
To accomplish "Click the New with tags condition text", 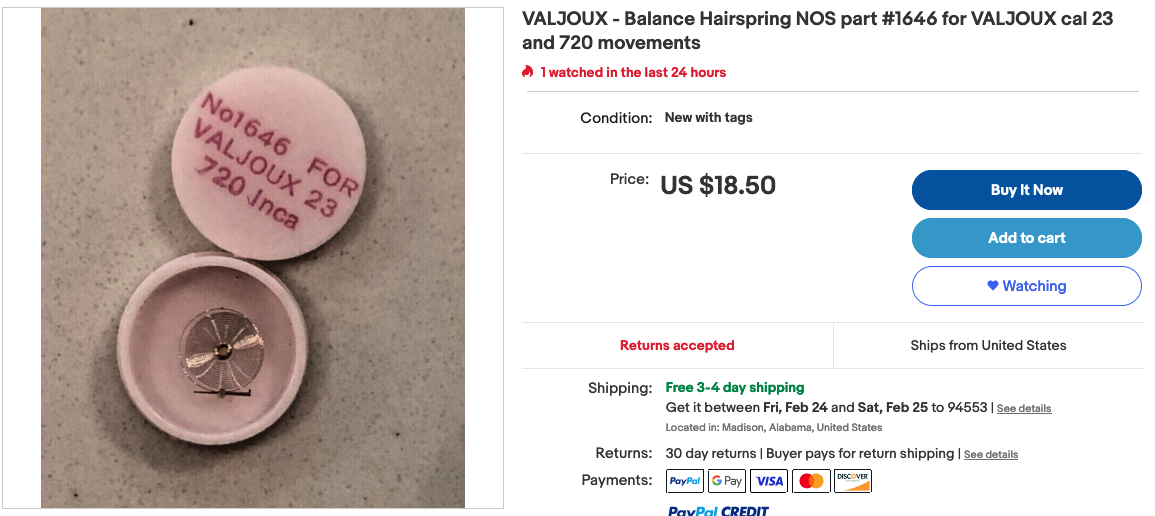I will [x=708, y=117].
